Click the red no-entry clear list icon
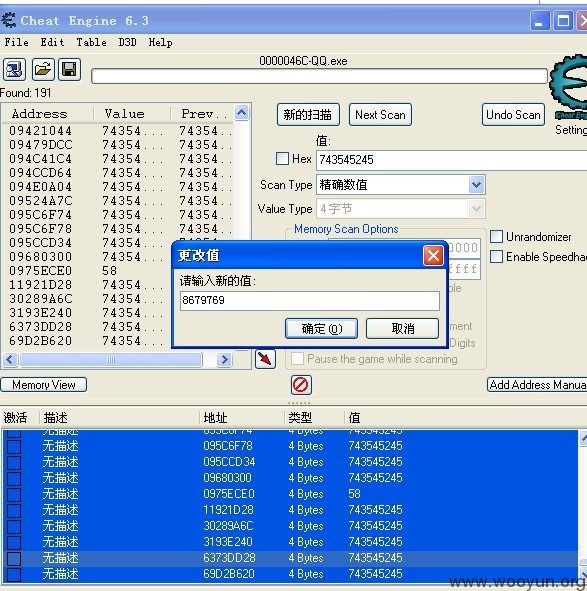The width and height of the screenshot is (587, 591). [x=301, y=385]
